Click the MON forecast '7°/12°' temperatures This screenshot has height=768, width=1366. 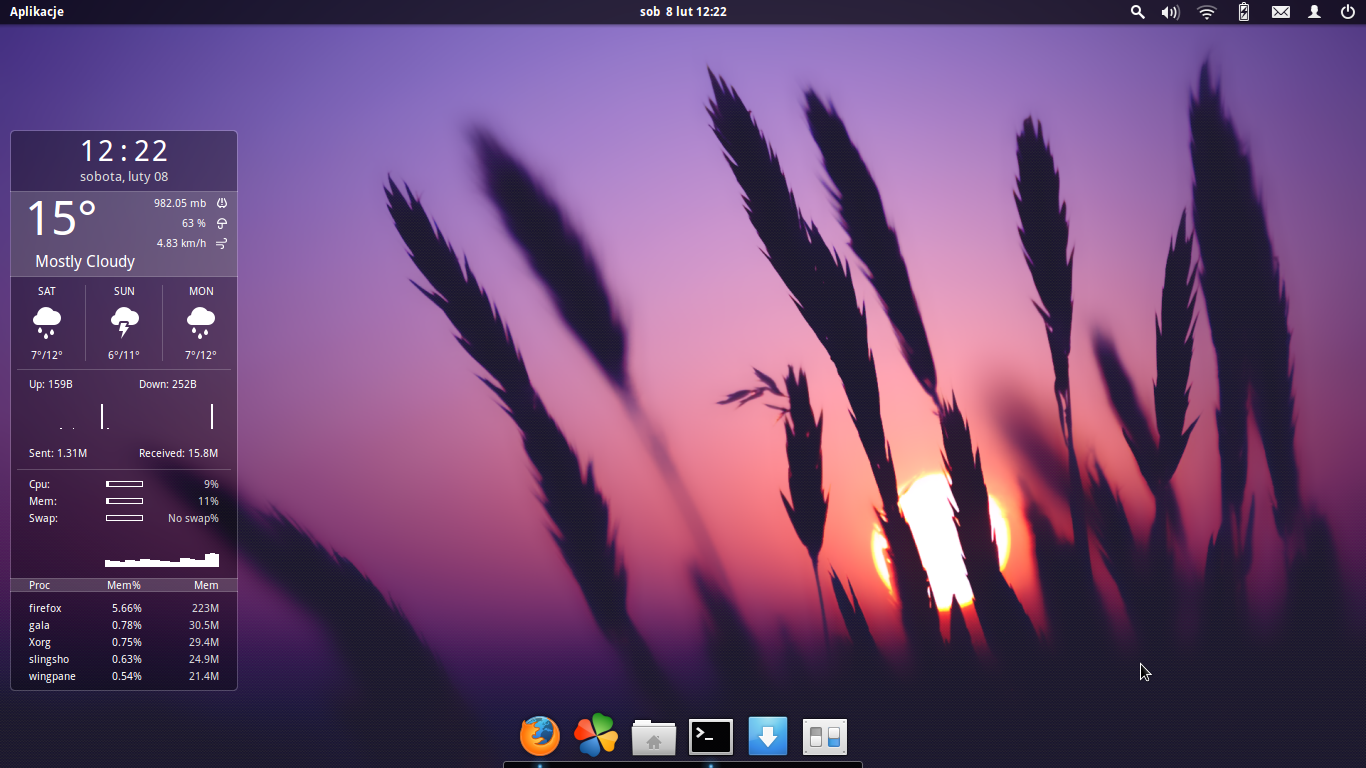click(x=201, y=355)
